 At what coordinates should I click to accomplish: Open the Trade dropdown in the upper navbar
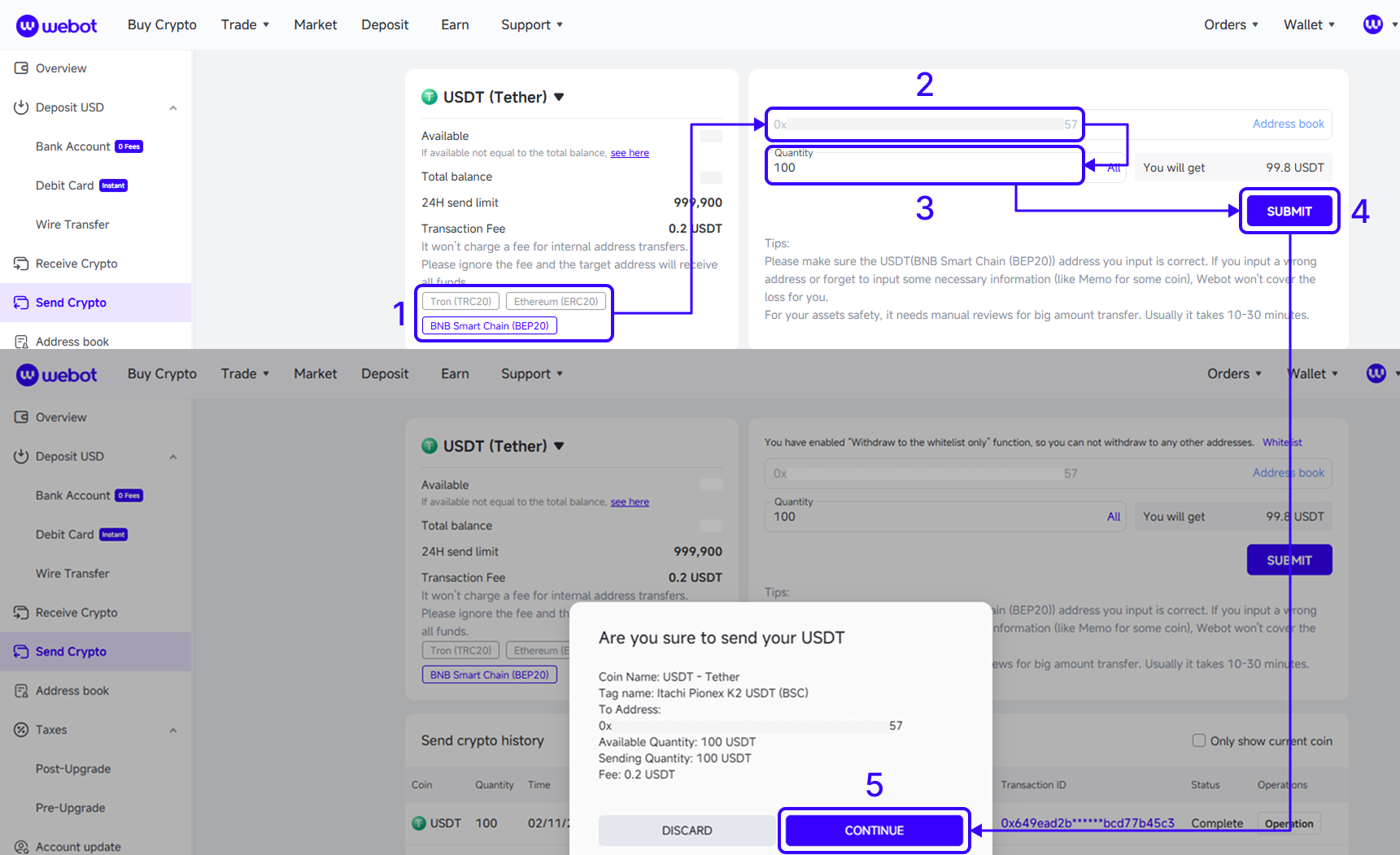[245, 24]
